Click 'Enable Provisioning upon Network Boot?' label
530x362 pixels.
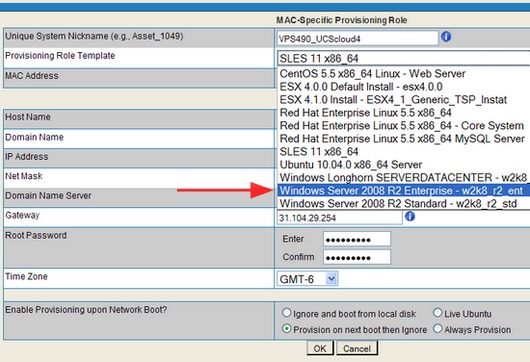(x=86, y=310)
